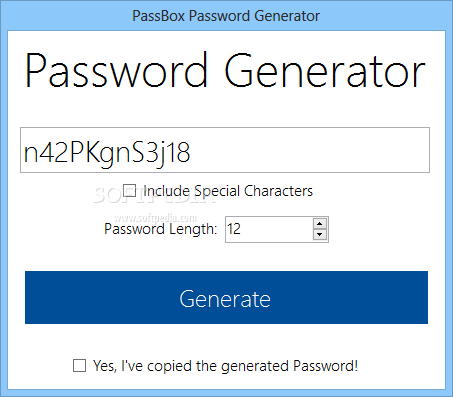
Task: Click inside the generated password text box
Action: pos(225,150)
